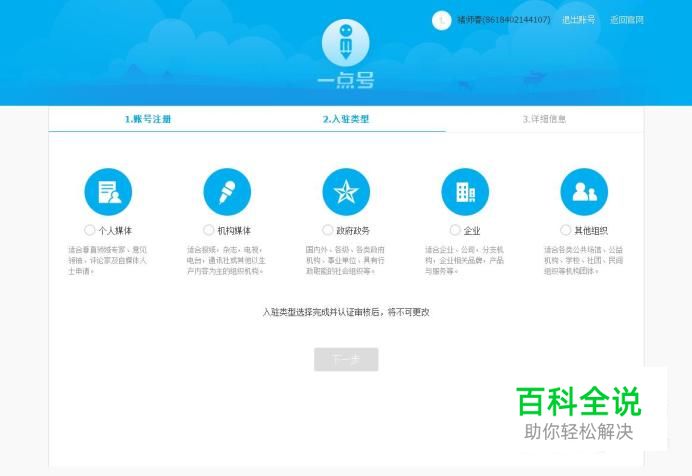Select the 企业 radio button
692x476 pixels.
(455, 230)
